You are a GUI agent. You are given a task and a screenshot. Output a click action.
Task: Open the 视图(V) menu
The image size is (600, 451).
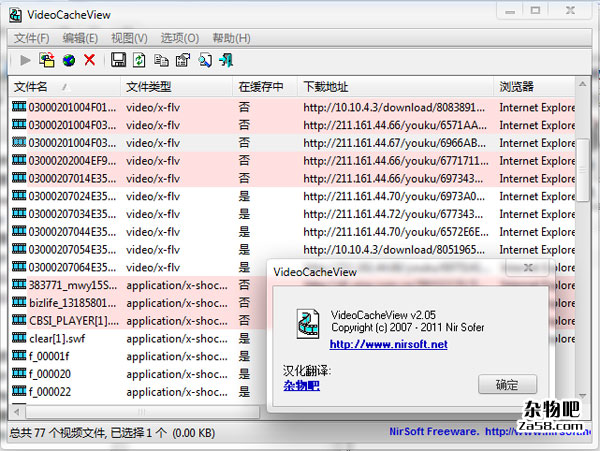[129, 38]
